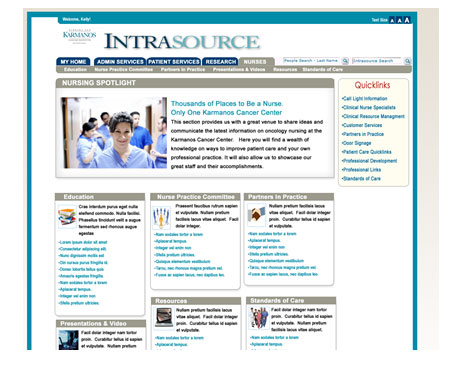
Task: Focus the Intrasource Search field
Action: click(377, 61)
